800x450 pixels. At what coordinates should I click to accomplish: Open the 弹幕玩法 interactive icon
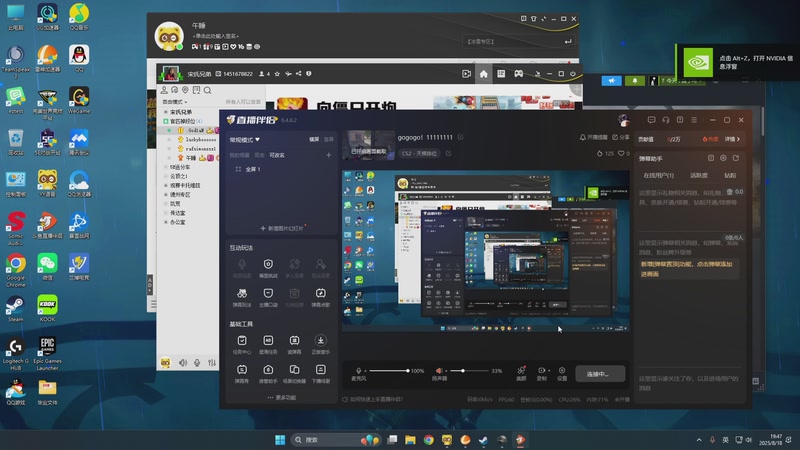click(x=242, y=297)
